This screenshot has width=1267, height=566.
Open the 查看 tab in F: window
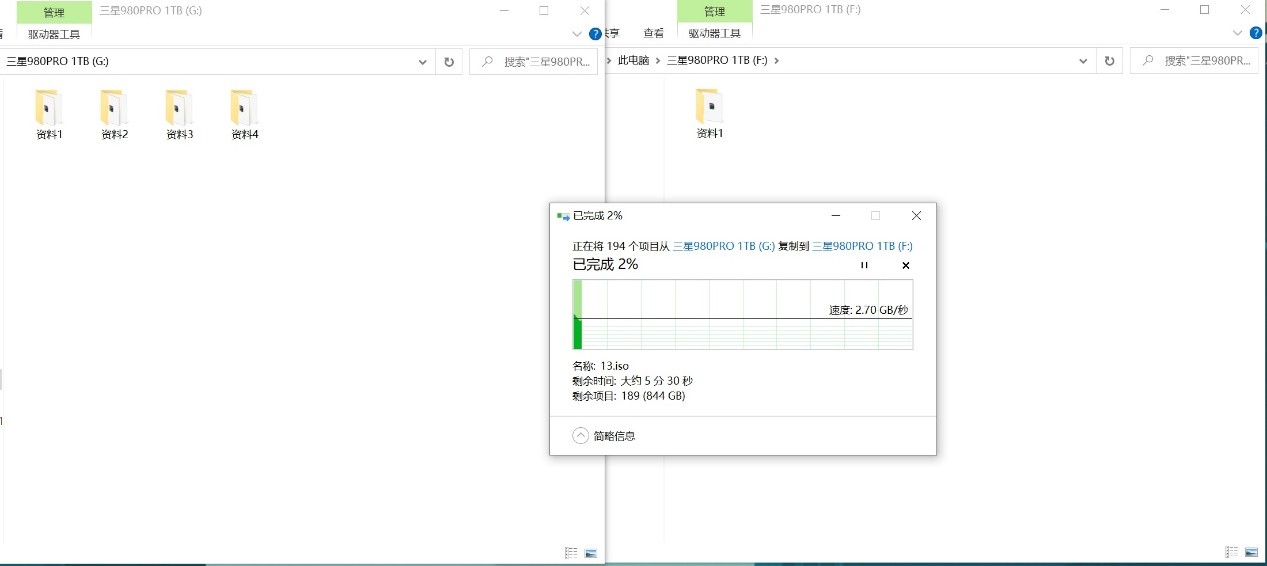653,34
